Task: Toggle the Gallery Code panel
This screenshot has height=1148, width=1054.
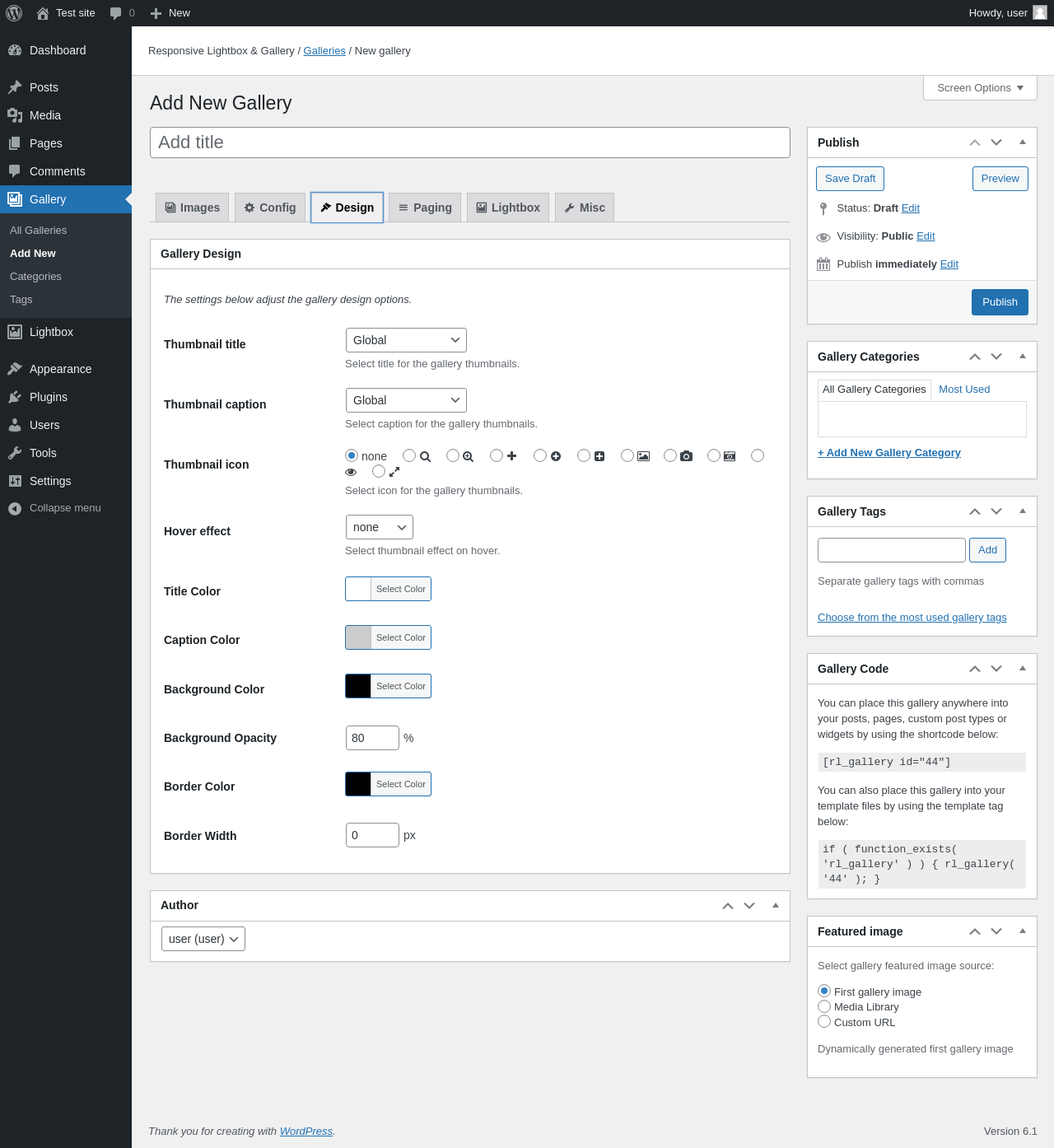Action: click(1023, 669)
